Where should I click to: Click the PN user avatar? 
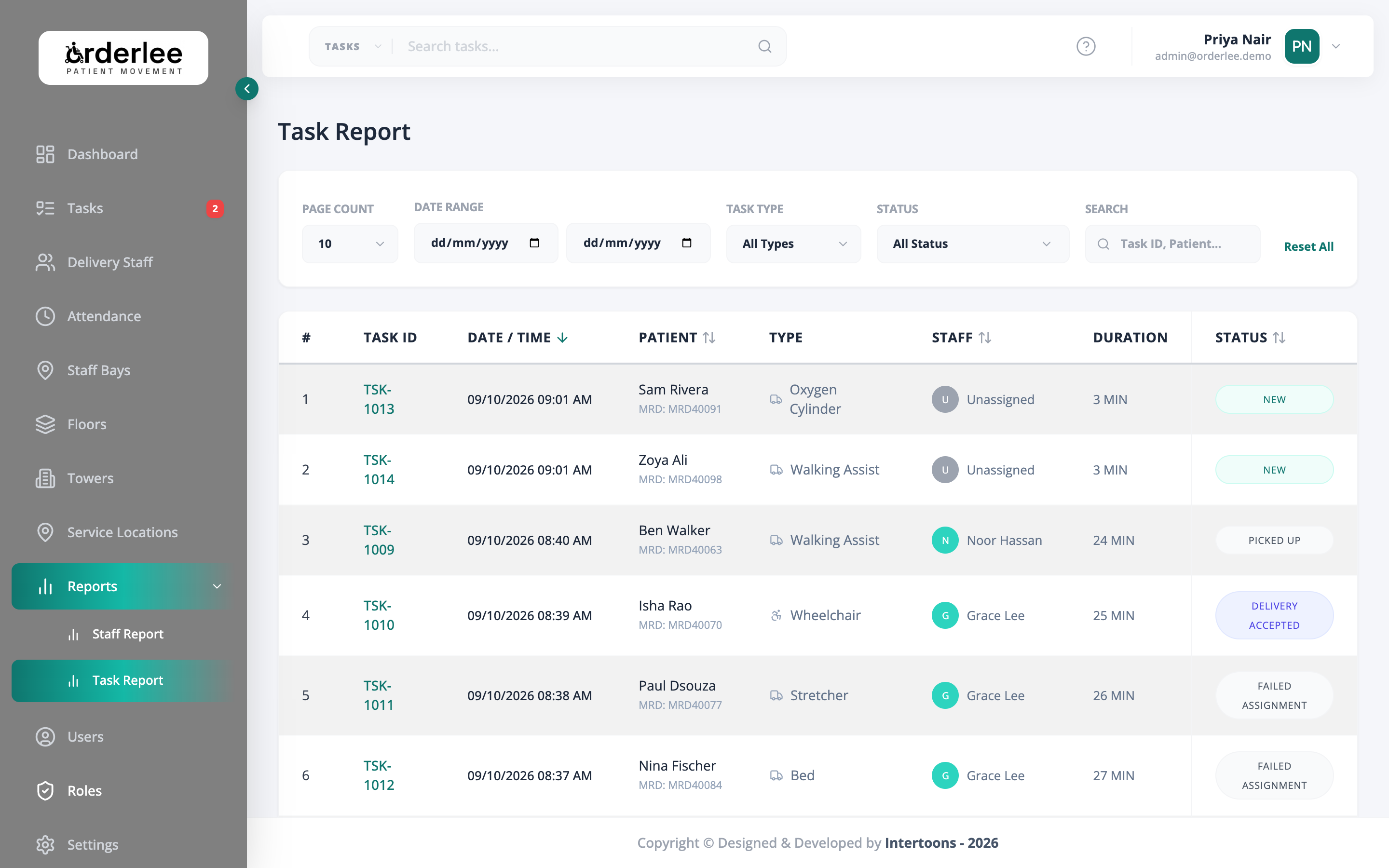[x=1301, y=46]
